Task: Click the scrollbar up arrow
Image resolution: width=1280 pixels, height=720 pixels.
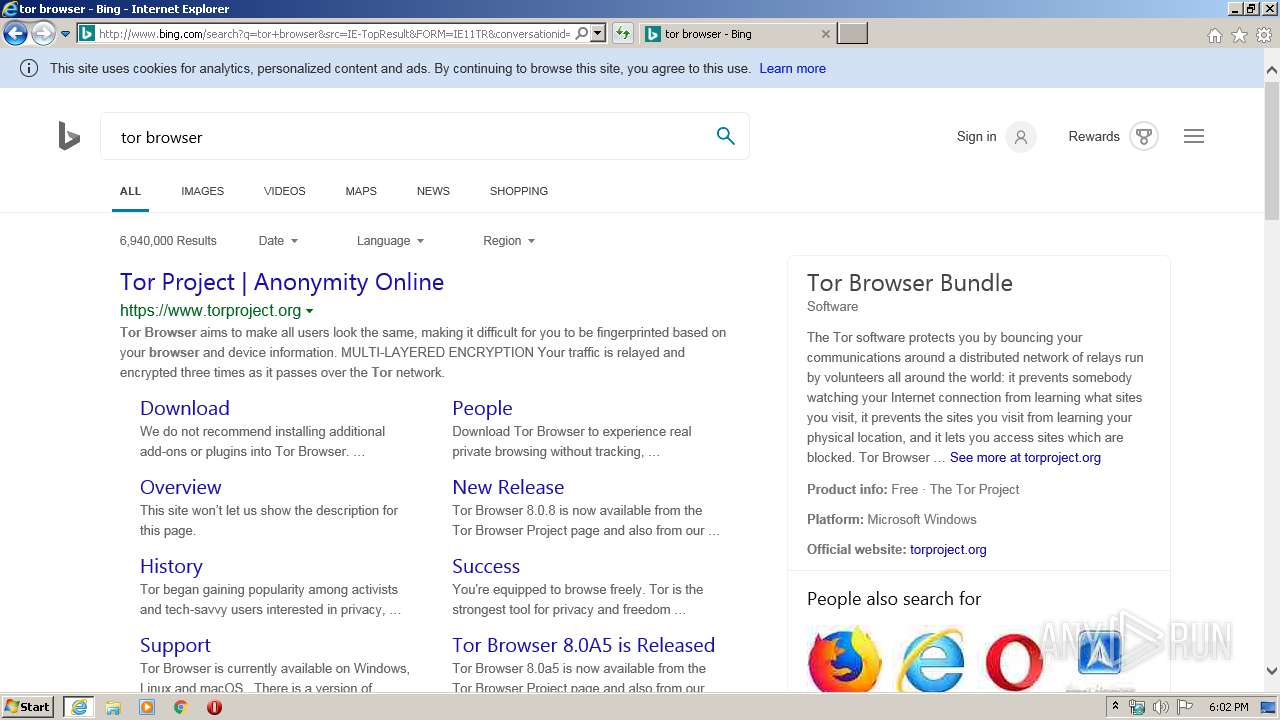Action: tap(1272, 70)
